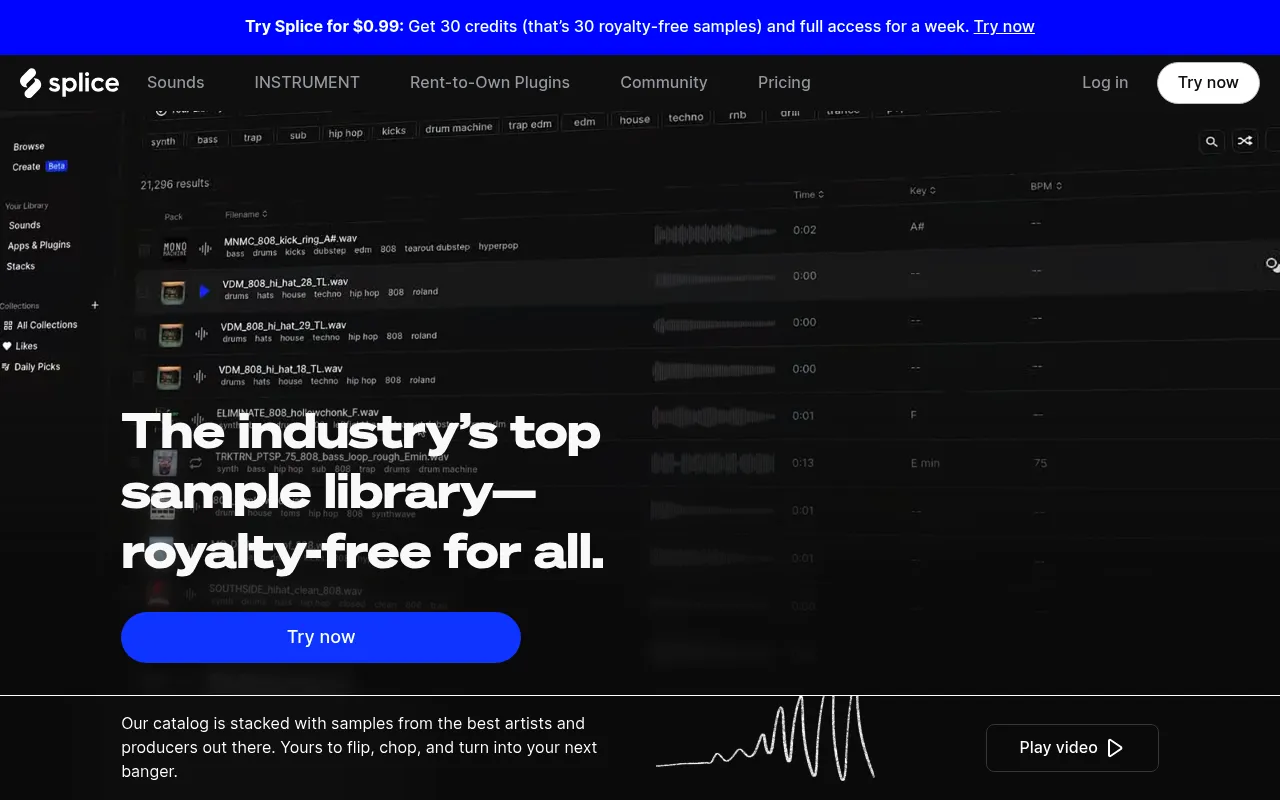Viewport: 1280px width, 800px height.
Task: Click the E min key value
Action: [x=925, y=463]
